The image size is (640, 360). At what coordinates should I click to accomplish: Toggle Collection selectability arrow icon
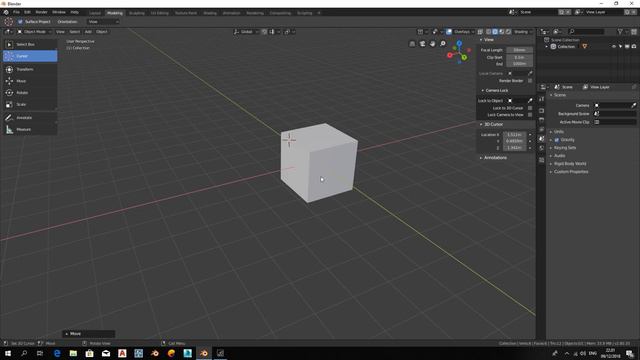coord(620,47)
